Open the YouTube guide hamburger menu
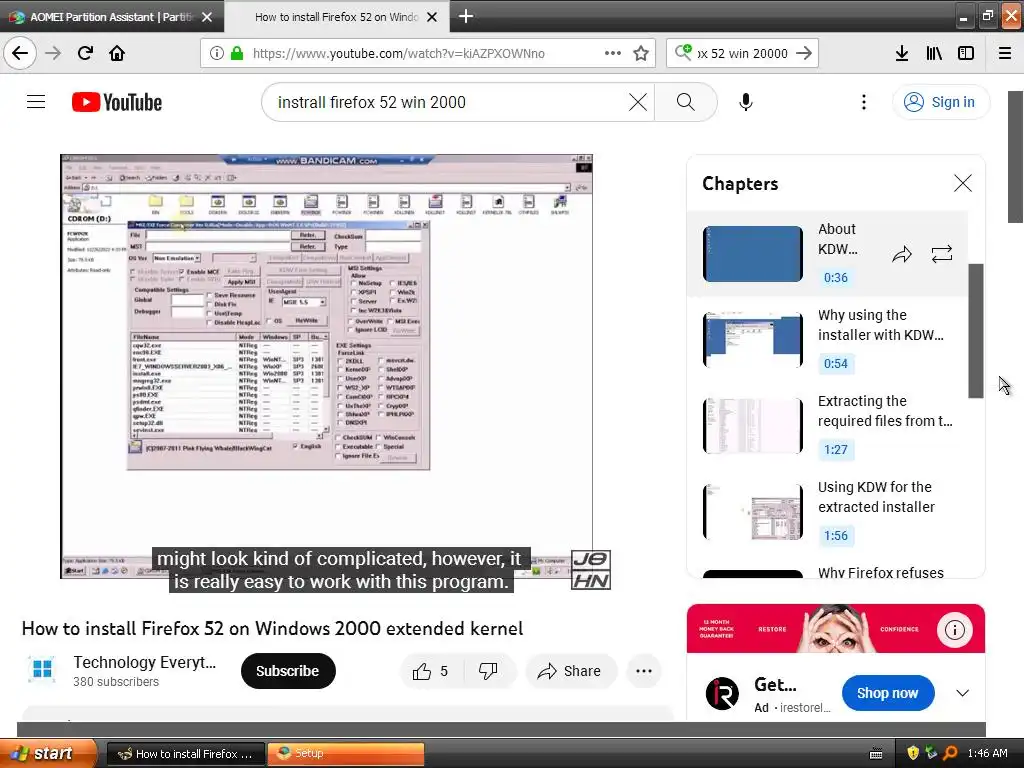Screen dimensions: 1024x768 (36, 102)
